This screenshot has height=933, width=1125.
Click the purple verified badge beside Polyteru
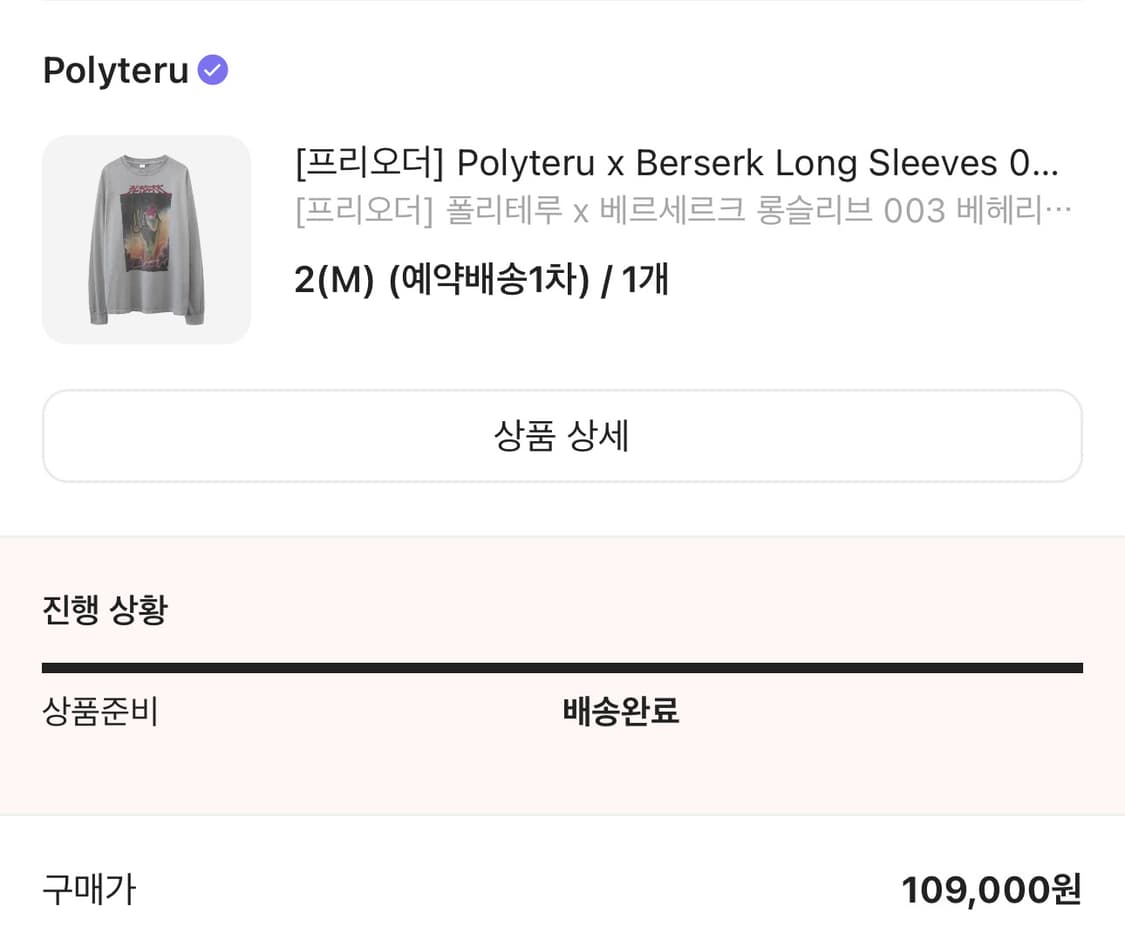(x=213, y=70)
